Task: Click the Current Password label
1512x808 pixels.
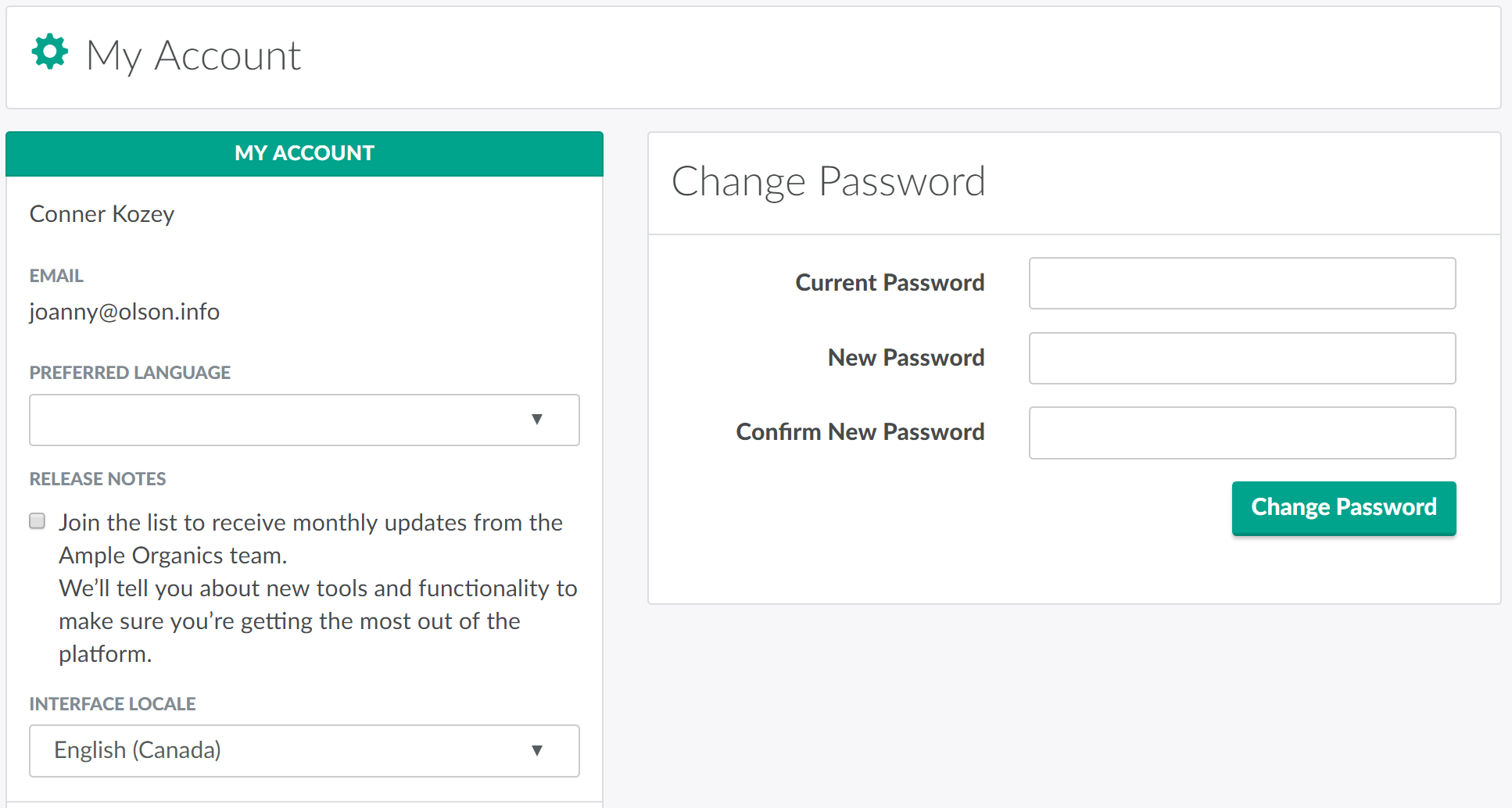Action: point(889,283)
